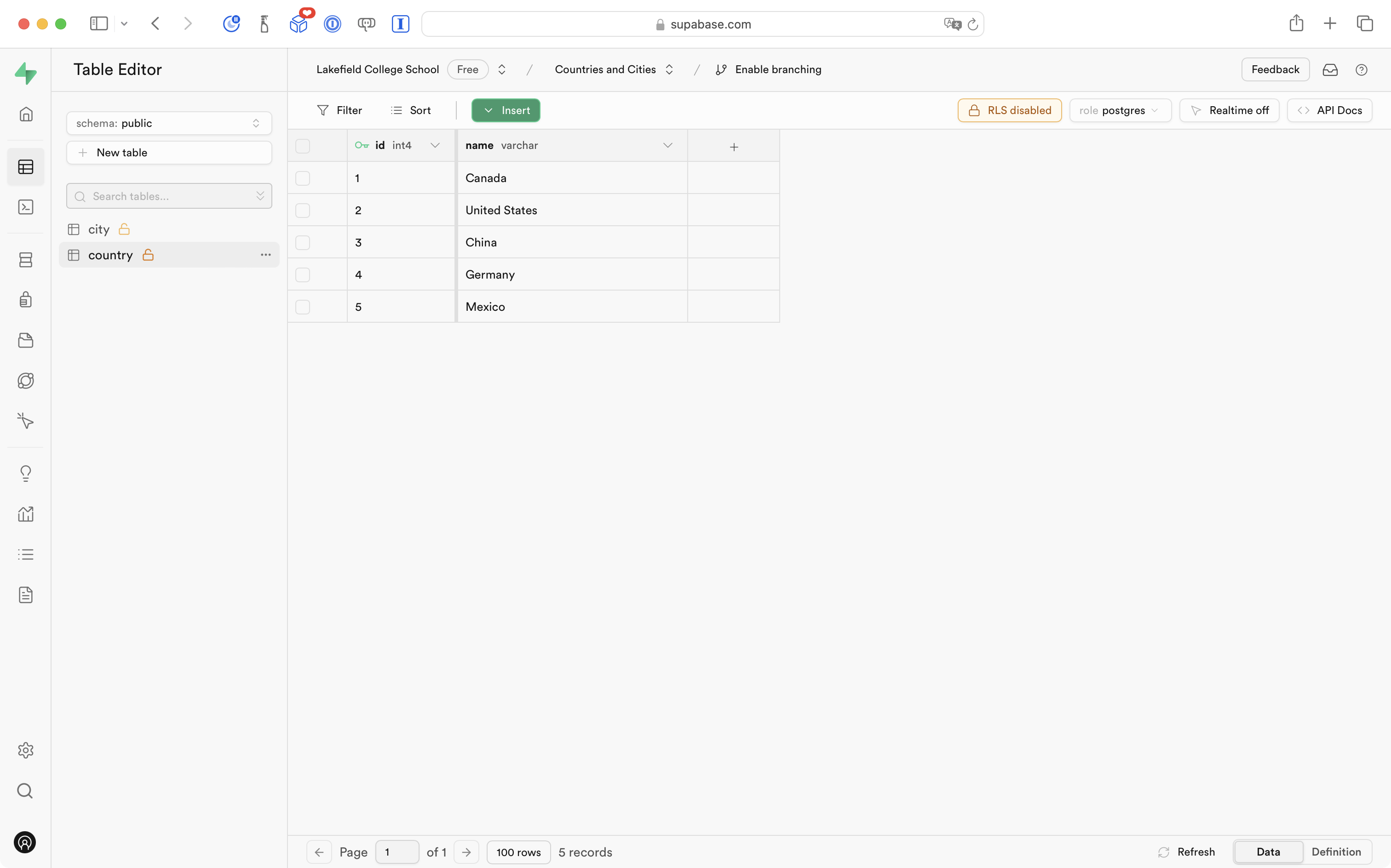Select the city table in sidebar
The width and height of the screenshot is (1391, 868).
click(99, 229)
